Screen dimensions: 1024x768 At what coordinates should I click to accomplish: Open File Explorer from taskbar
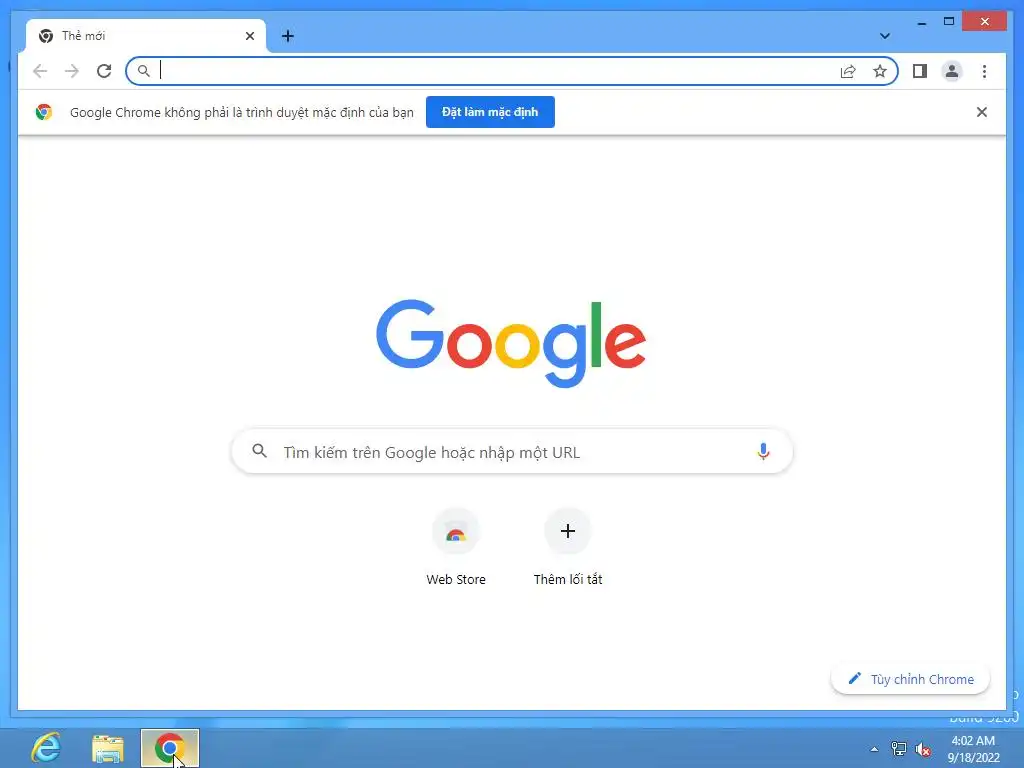[x=108, y=748]
